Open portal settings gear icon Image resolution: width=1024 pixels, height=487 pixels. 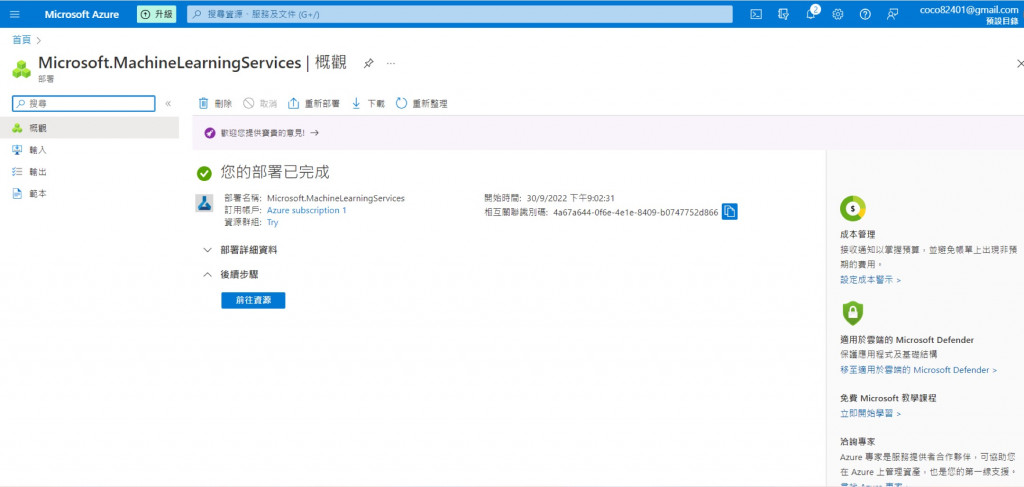838,14
